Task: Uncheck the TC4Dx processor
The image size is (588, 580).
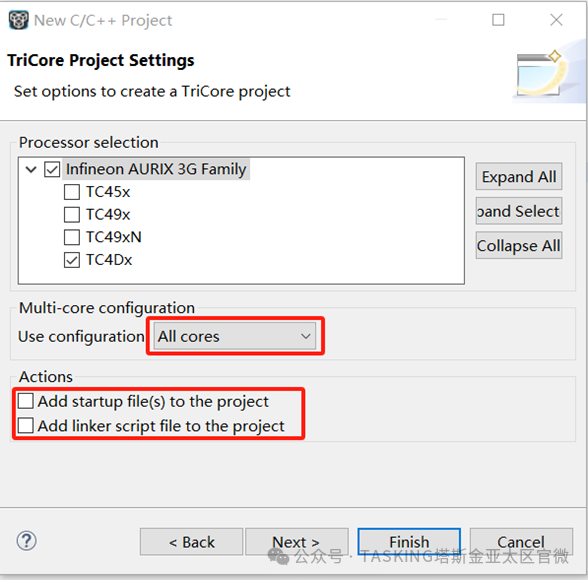Action: [x=72, y=260]
